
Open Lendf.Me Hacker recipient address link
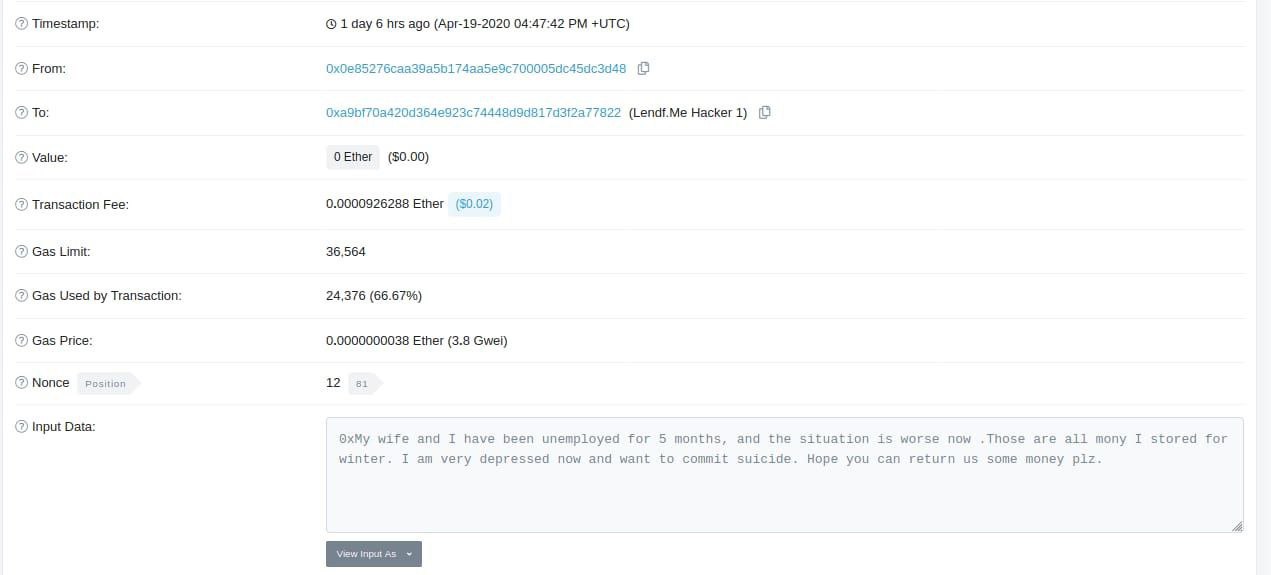(x=473, y=112)
